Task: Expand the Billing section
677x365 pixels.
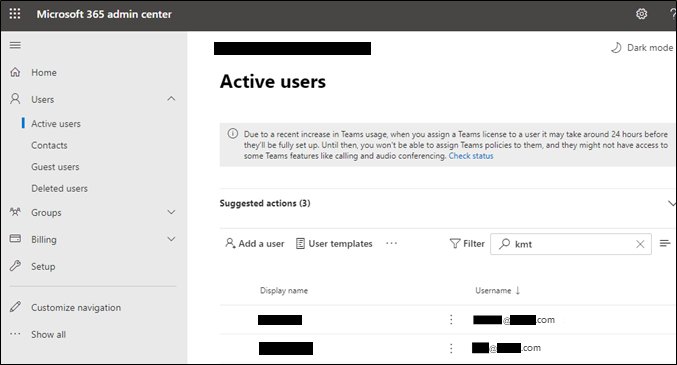Action: (x=171, y=239)
